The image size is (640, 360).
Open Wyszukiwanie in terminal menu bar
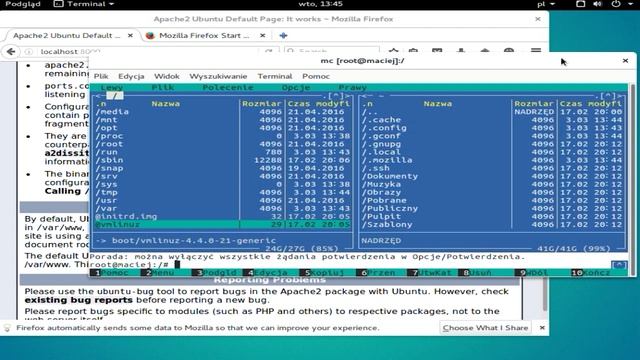(218, 76)
